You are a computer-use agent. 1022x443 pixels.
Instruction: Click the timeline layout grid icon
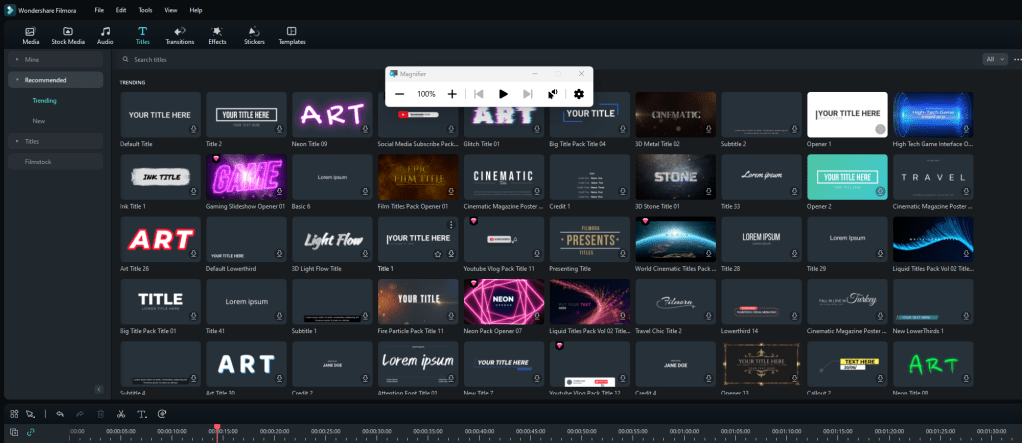14,414
